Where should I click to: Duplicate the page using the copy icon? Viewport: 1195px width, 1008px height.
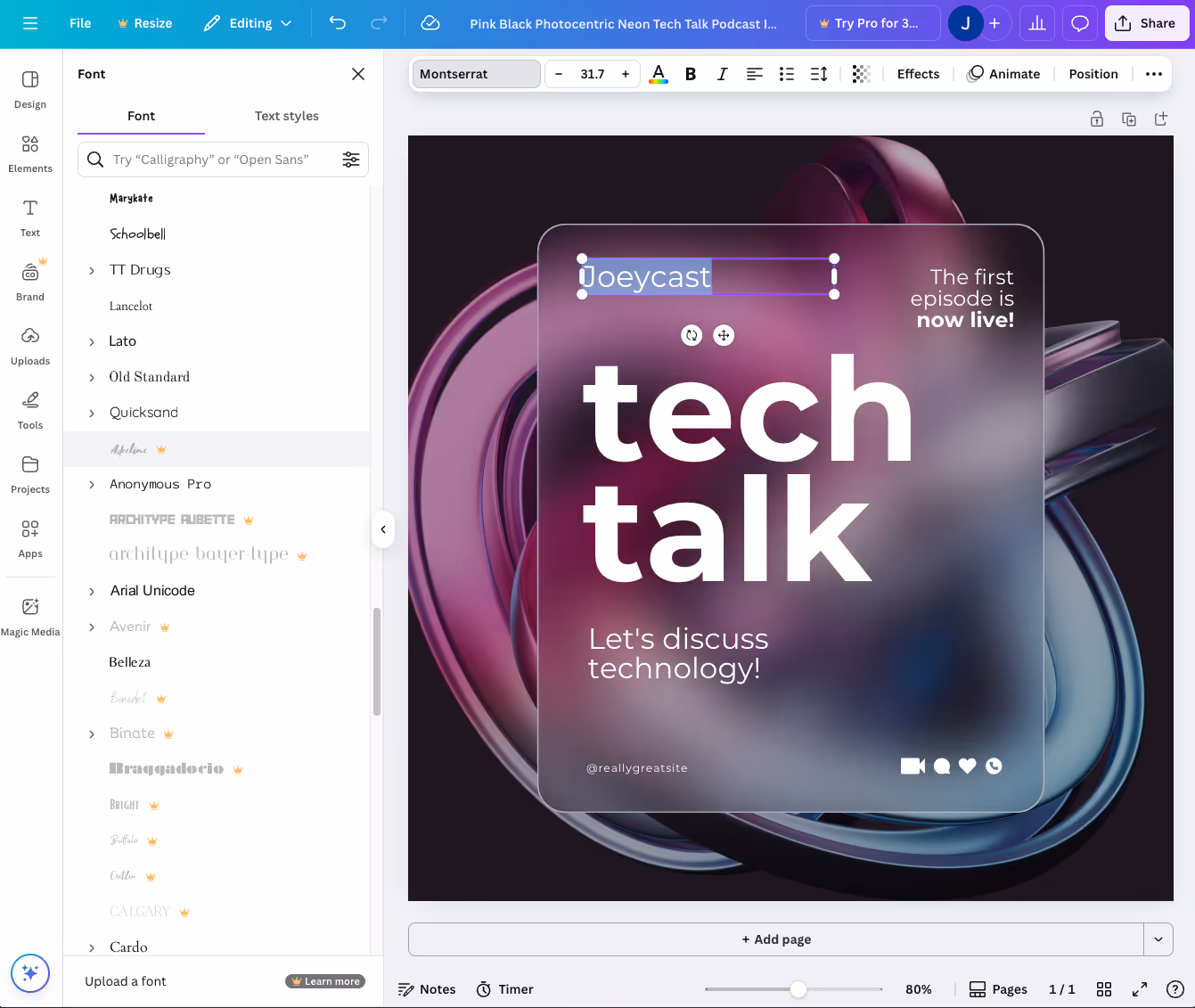tap(1129, 119)
